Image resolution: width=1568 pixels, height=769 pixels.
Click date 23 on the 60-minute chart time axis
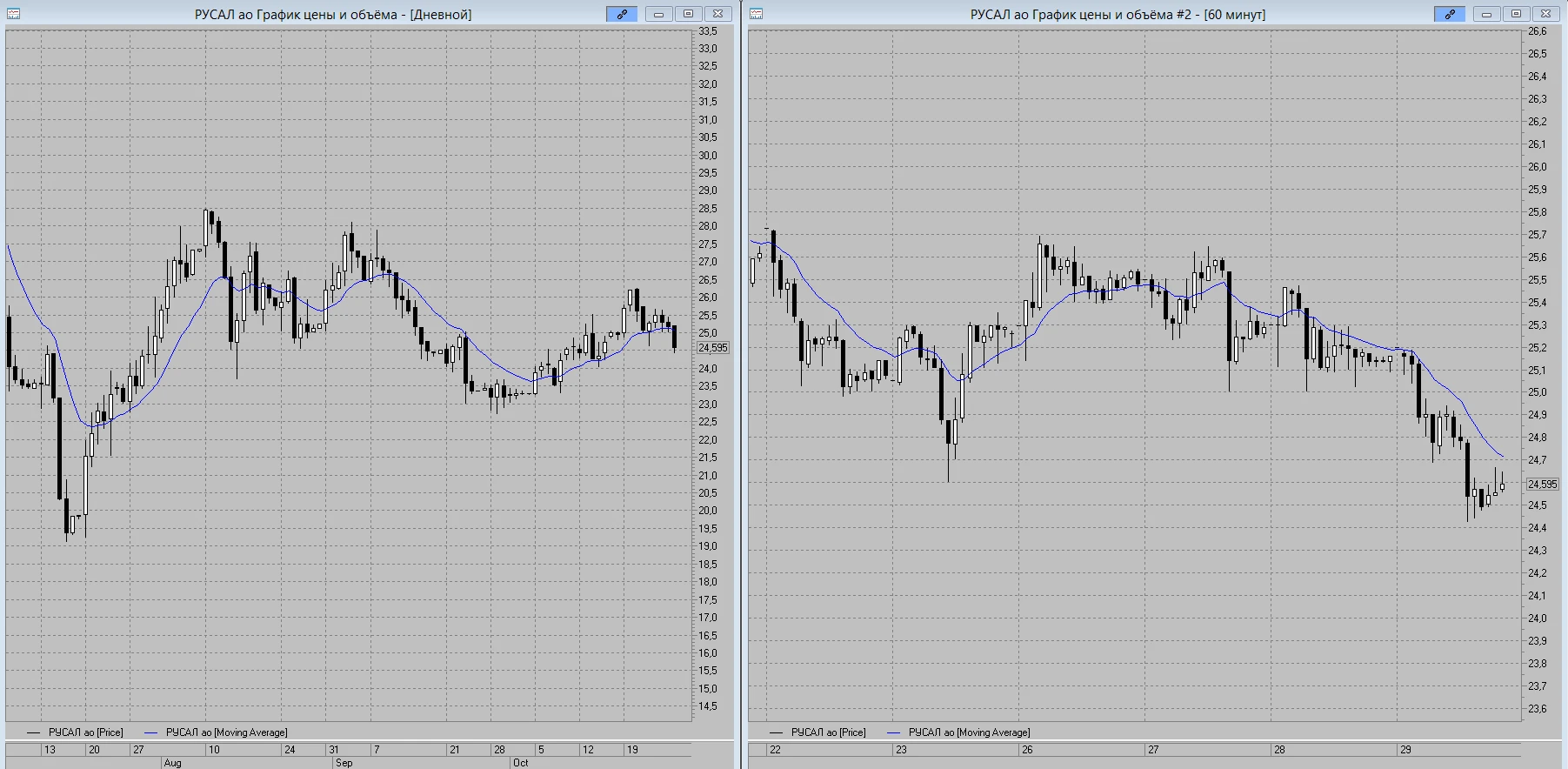pyautogui.click(x=901, y=750)
